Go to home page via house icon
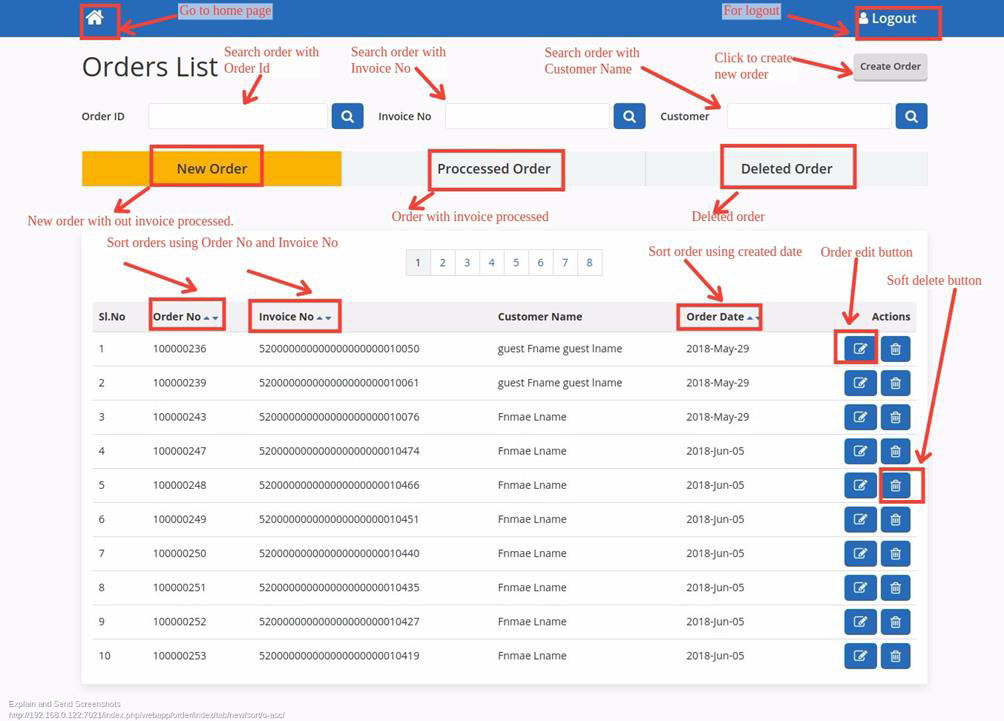This screenshot has height=721, width=1004. coord(95,18)
